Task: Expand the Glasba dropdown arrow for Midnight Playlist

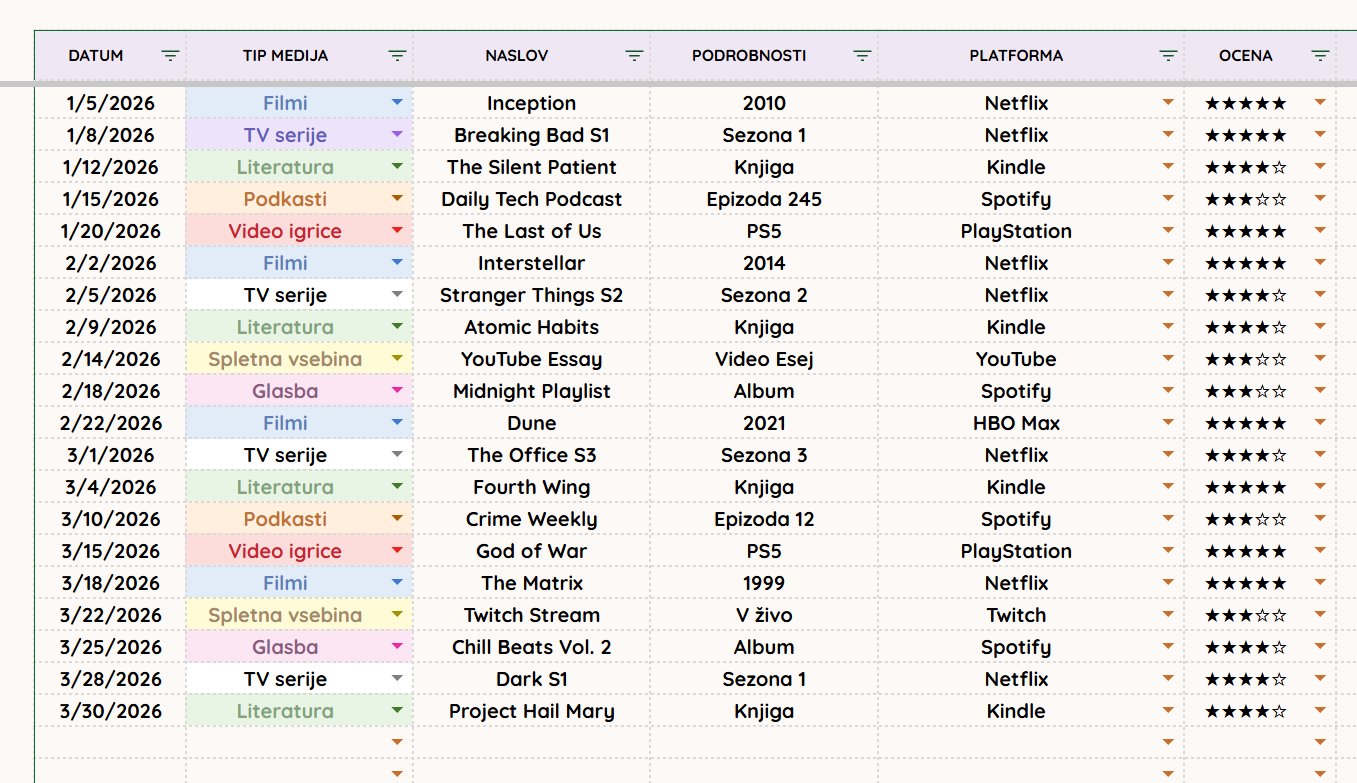Action: click(x=397, y=390)
